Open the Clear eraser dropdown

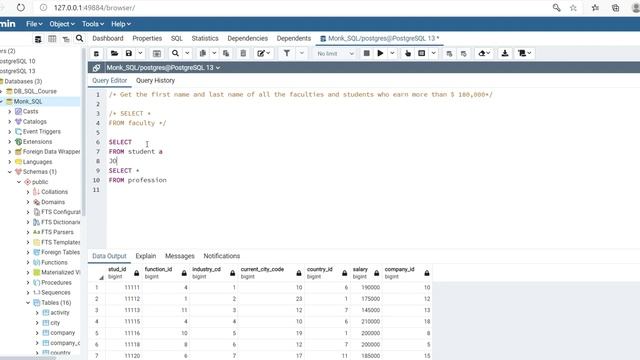pyautogui.click(x=484, y=53)
